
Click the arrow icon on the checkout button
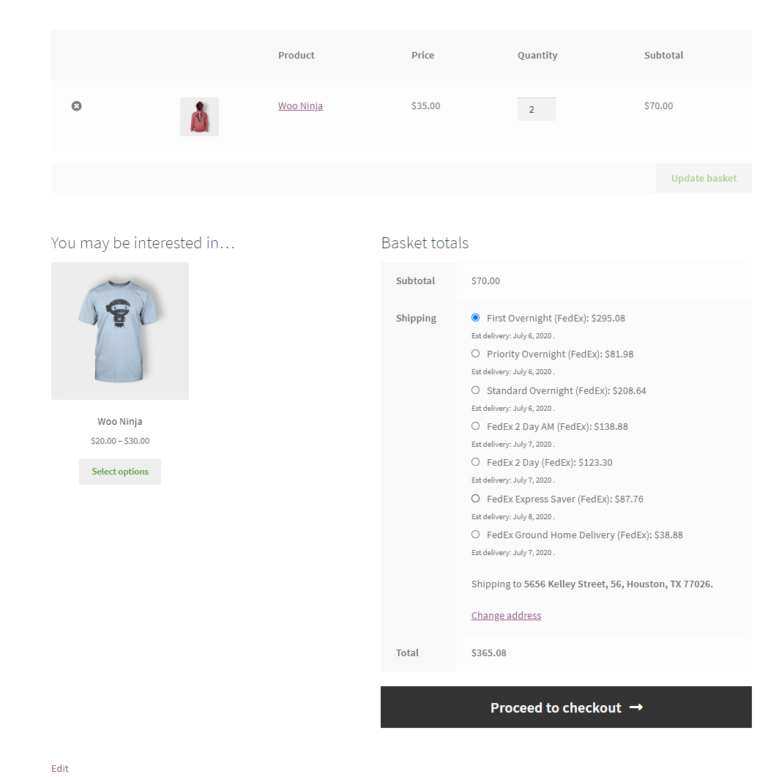click(636, 707)
